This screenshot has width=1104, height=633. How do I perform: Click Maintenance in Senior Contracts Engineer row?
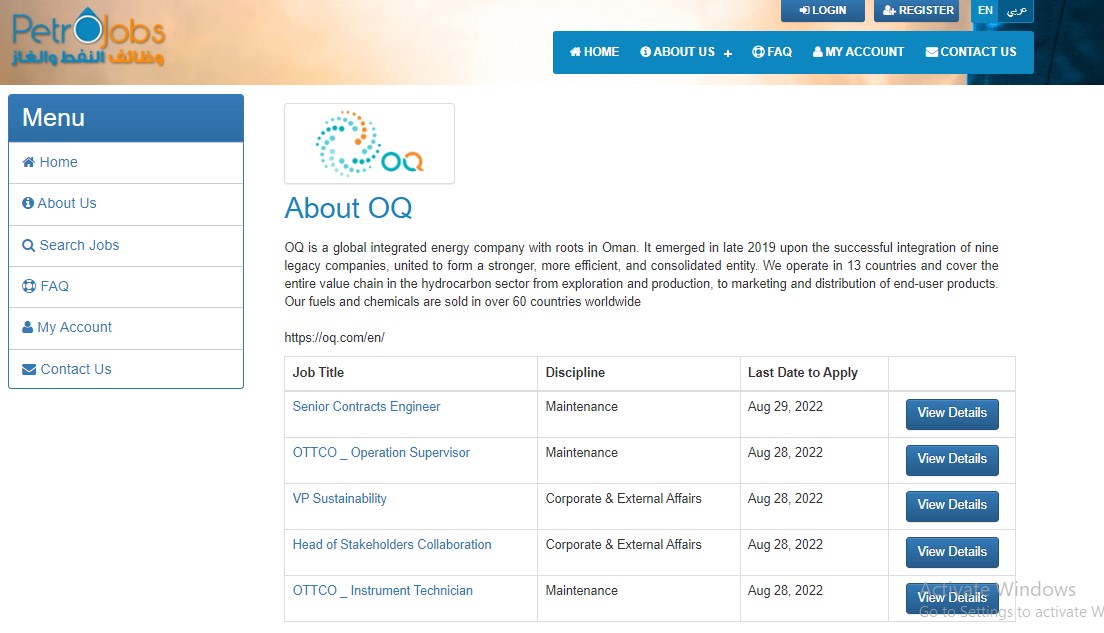pyautogui.click(x=582, y=406)
